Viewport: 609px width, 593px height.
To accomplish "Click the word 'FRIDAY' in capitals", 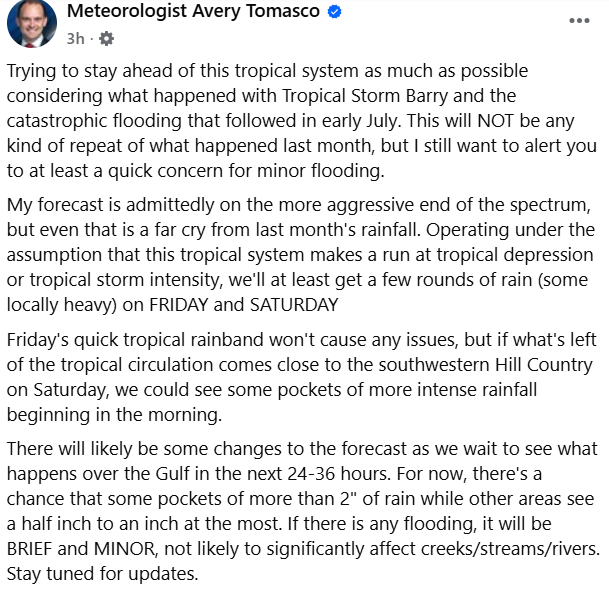I will coord(179,305).
